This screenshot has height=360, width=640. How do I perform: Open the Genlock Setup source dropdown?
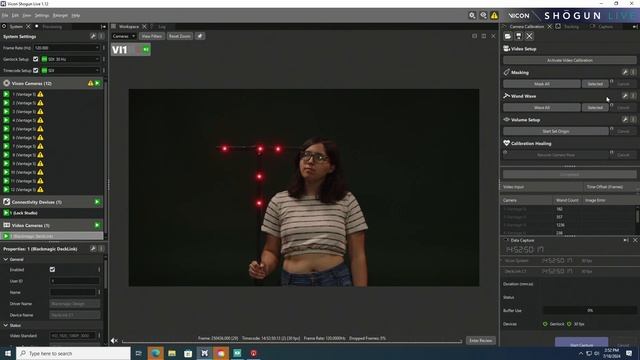coord(70,59)
